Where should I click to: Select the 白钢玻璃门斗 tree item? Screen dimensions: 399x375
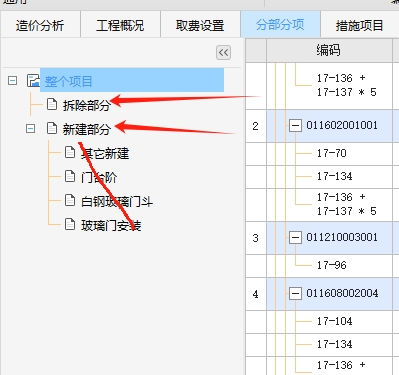click(x=117, y=202)
